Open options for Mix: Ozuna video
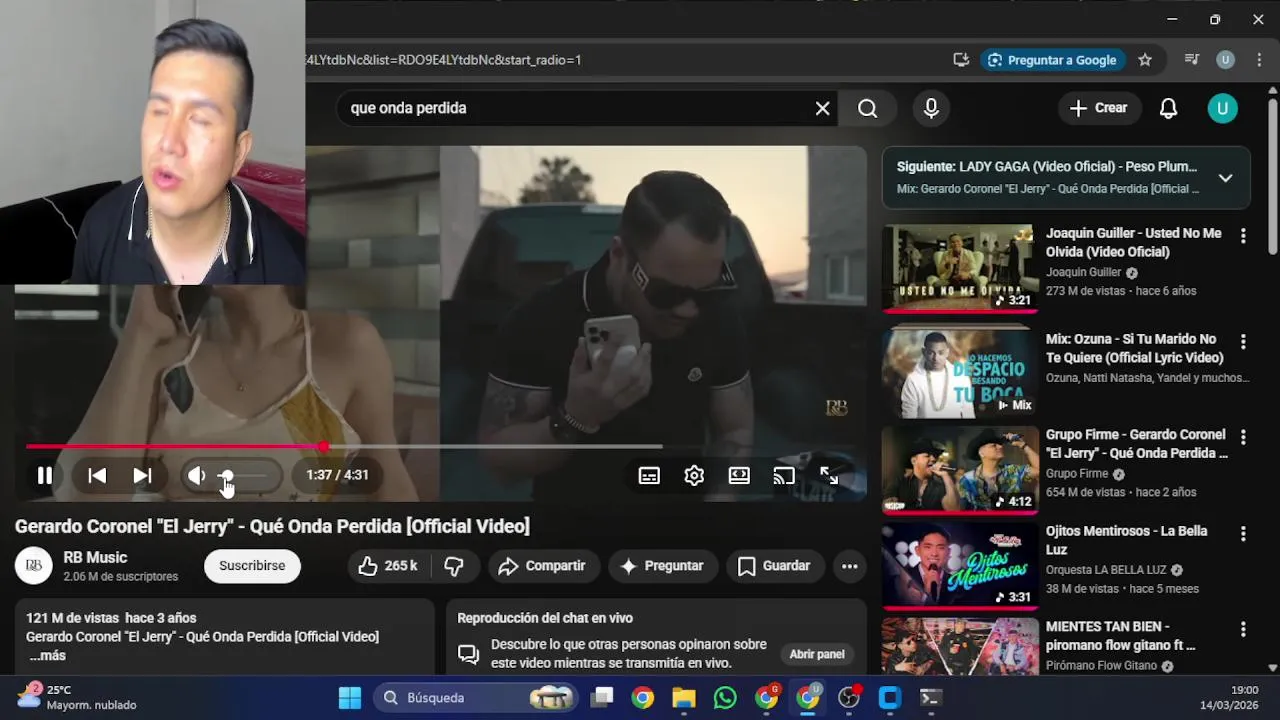 point(1243,342)
